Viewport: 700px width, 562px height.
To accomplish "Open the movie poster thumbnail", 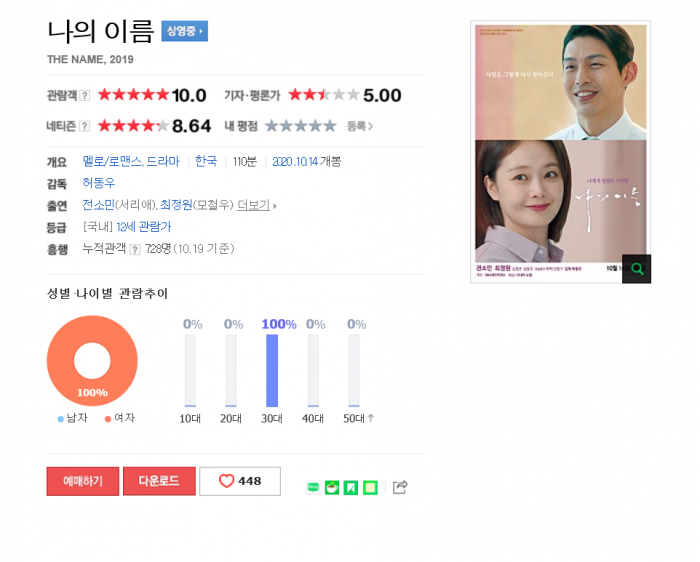I will point(560,152).
